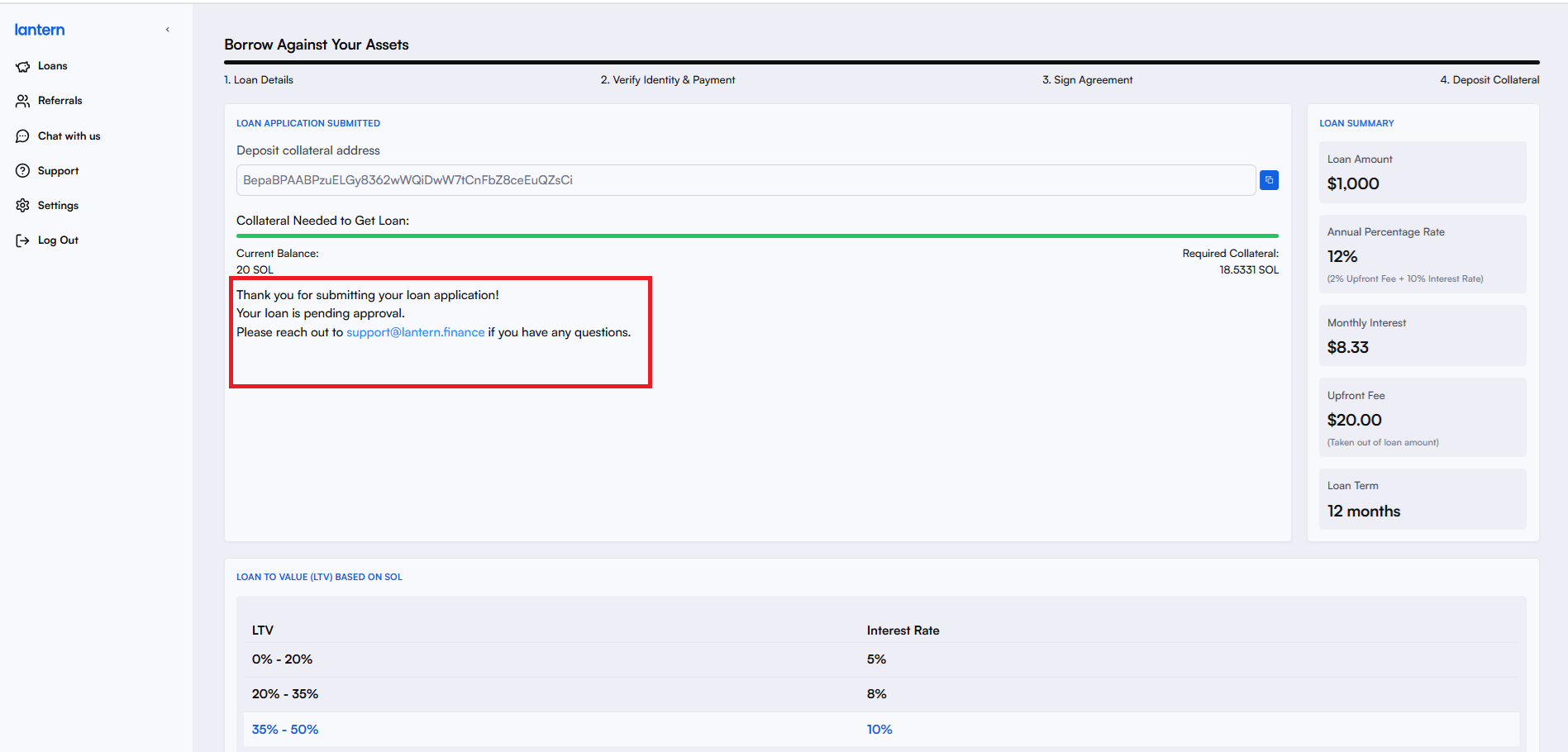The image size is (1568, 752).
Task: Open Chat with us
Action: pos(69,136)
